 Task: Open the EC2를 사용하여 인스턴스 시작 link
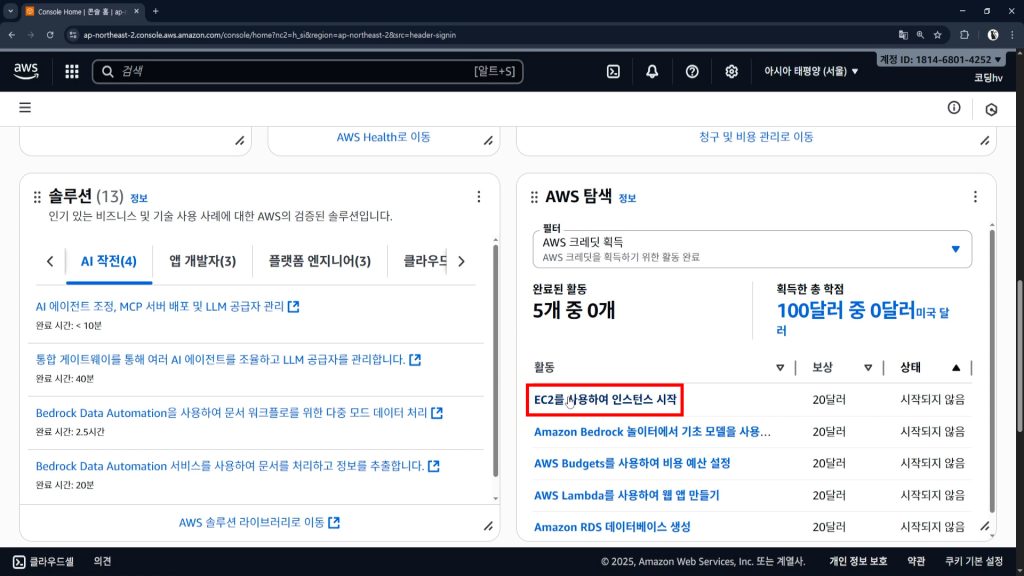[605, 399]
